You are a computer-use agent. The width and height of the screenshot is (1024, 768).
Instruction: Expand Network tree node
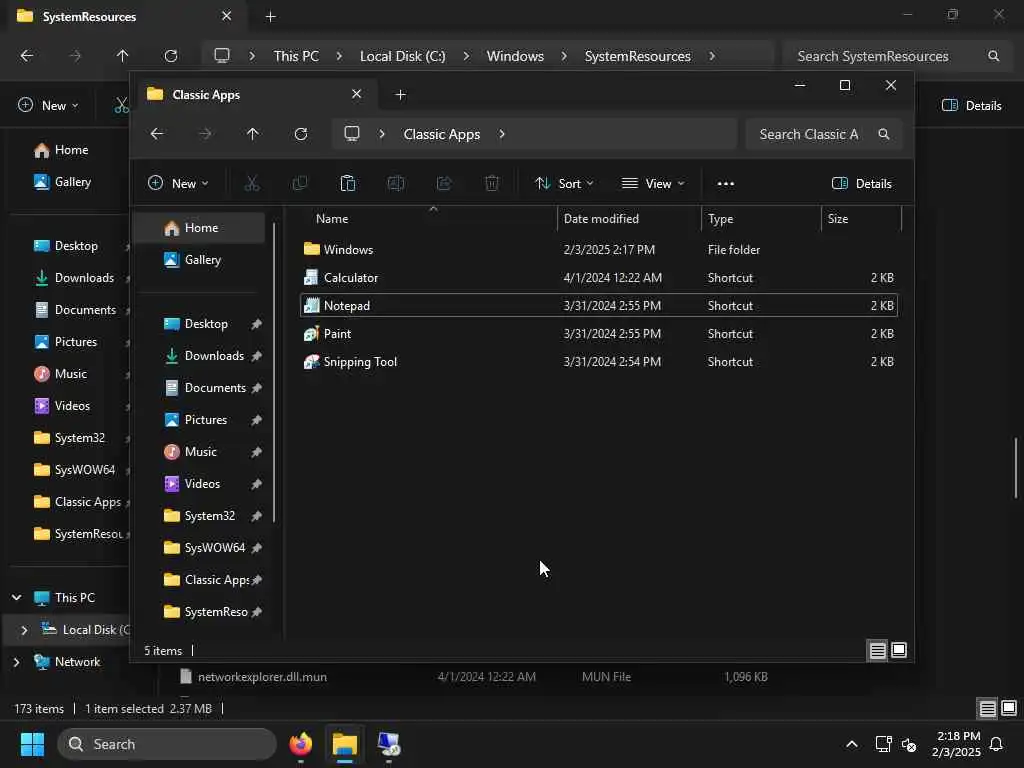tap(17, 662)
